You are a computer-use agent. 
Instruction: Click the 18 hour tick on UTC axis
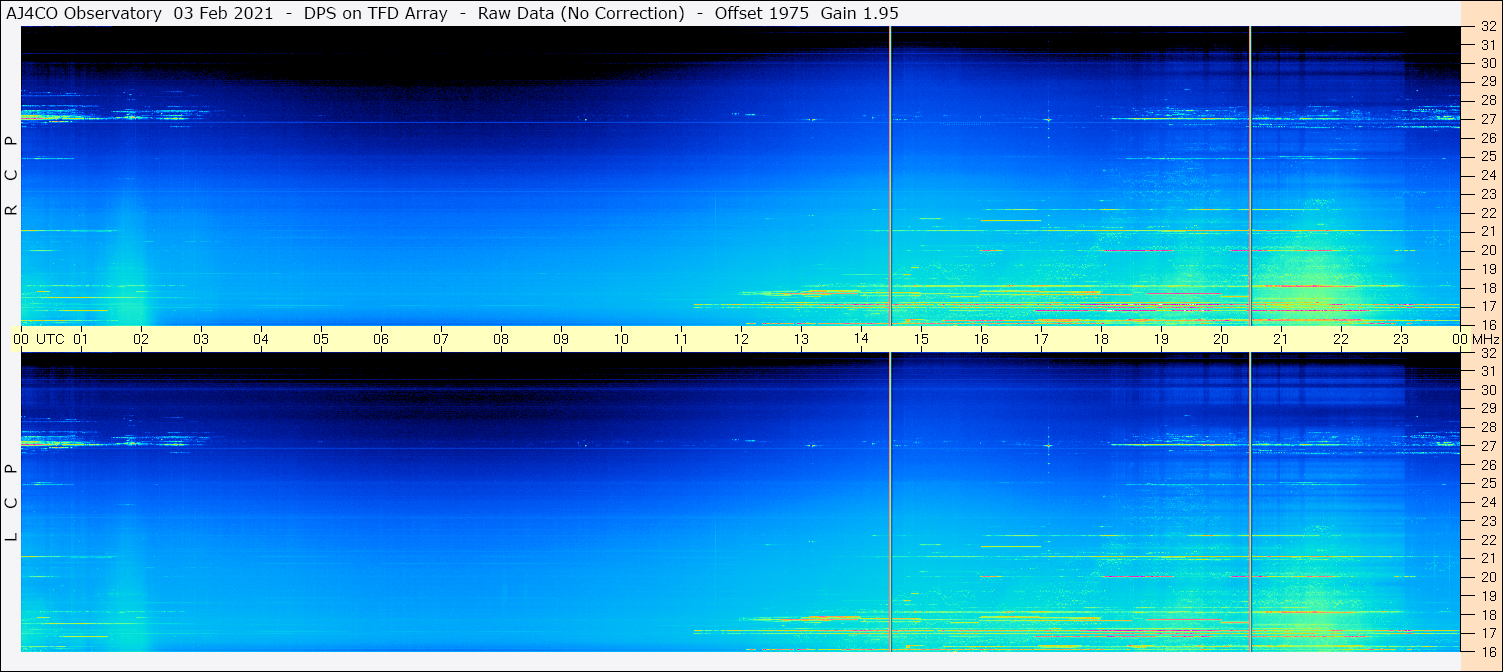coord(1101,339)
